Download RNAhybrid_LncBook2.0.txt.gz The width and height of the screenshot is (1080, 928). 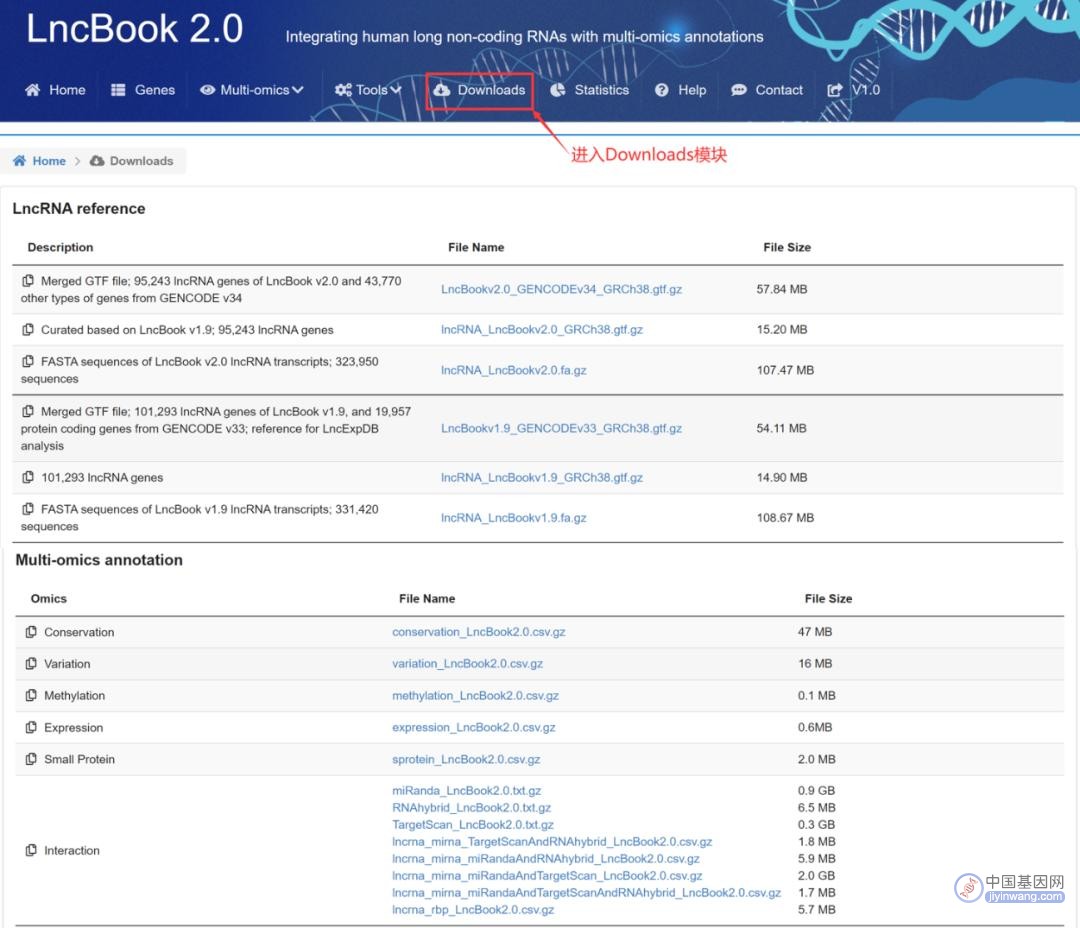tap(472, 807)
